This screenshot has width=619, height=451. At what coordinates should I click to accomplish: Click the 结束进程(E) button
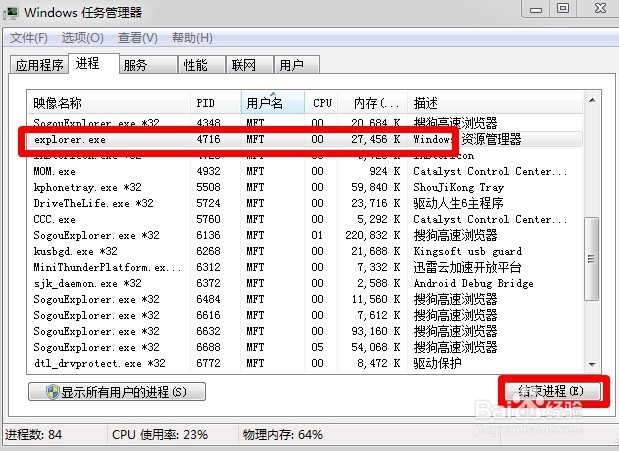tap(553, 391)
